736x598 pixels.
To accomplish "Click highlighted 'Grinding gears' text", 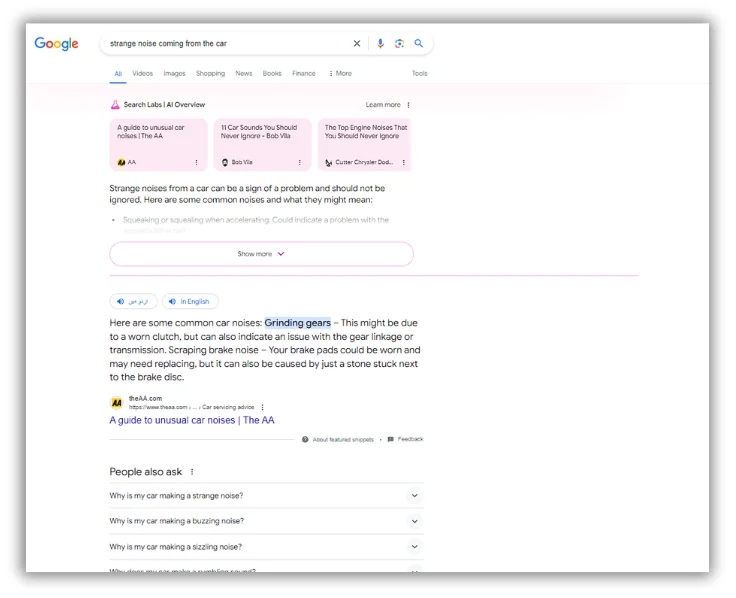I will pyautogui.click(x=298, y=323).
